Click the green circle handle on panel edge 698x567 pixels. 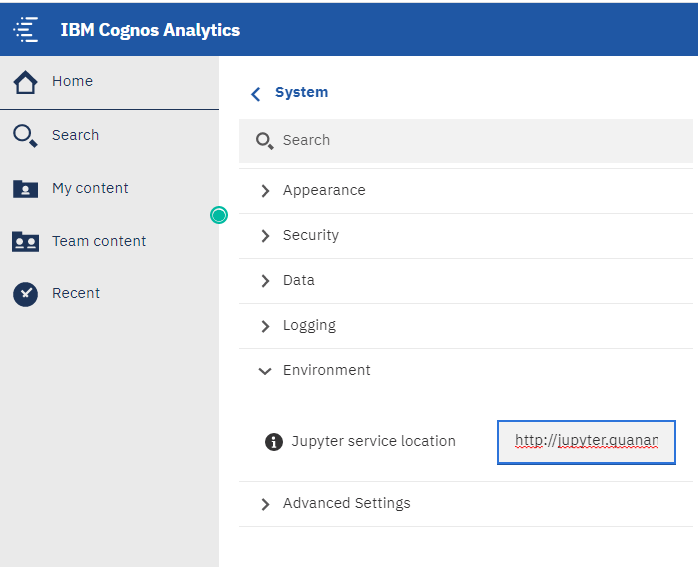pyautogui.click(x=219, y=215)
